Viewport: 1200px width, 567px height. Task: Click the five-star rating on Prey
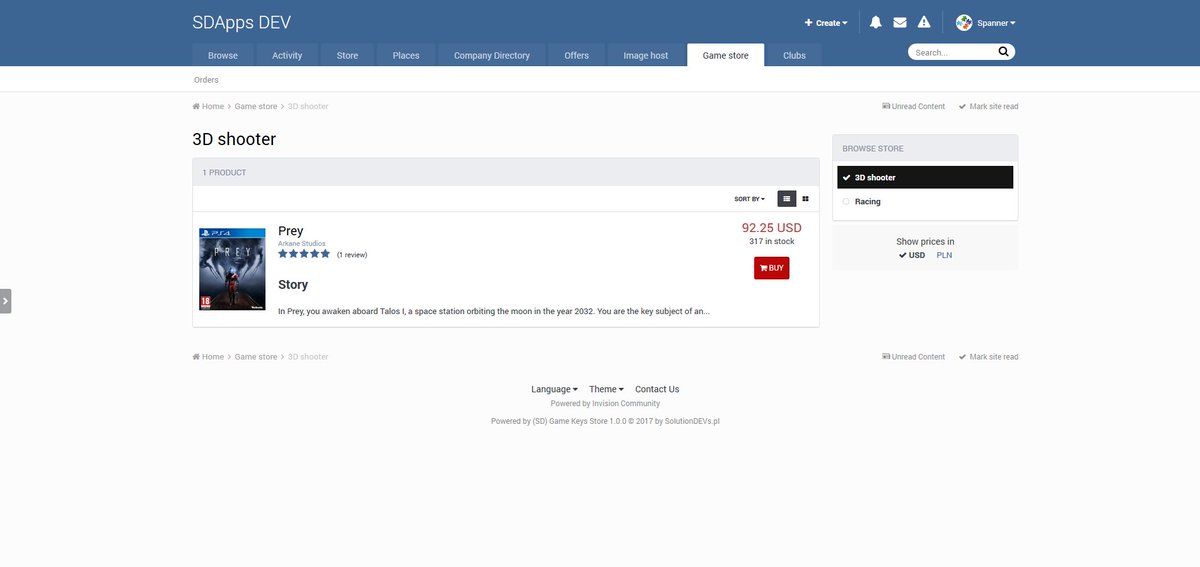pyautogui.click(x=304, y=254)
